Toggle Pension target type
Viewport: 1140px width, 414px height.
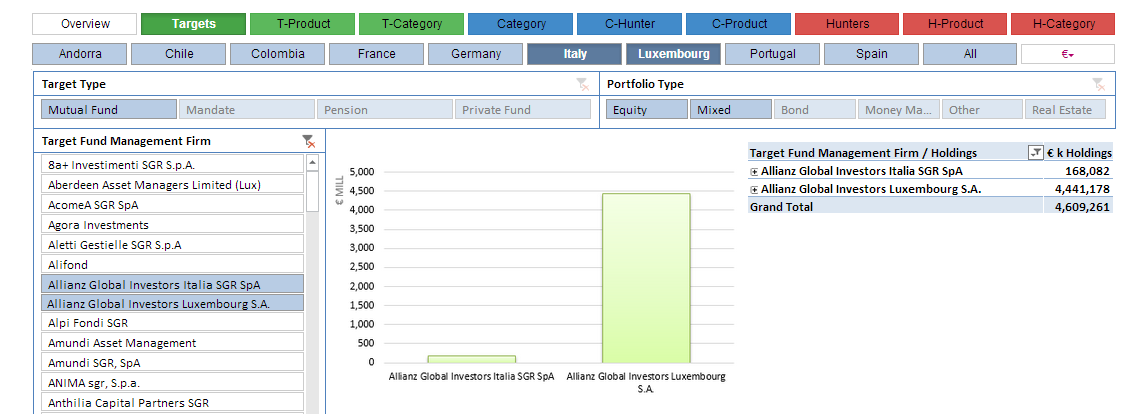coord(385,110)
